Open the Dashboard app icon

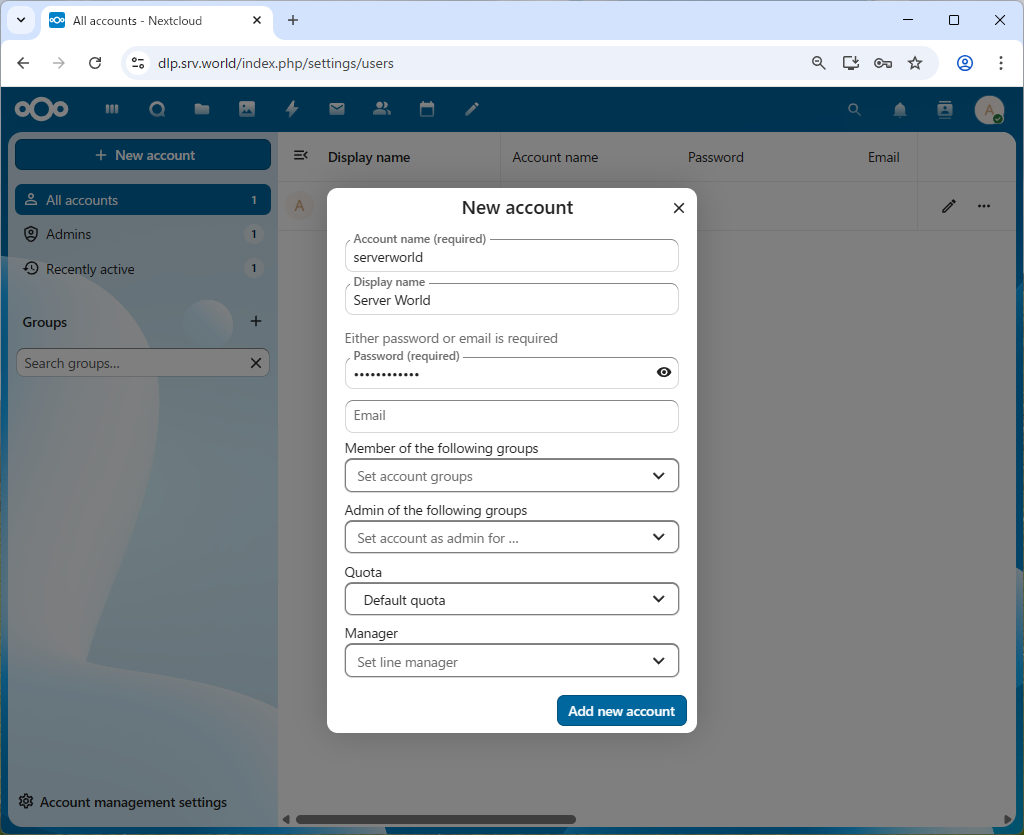coord(112,109)
